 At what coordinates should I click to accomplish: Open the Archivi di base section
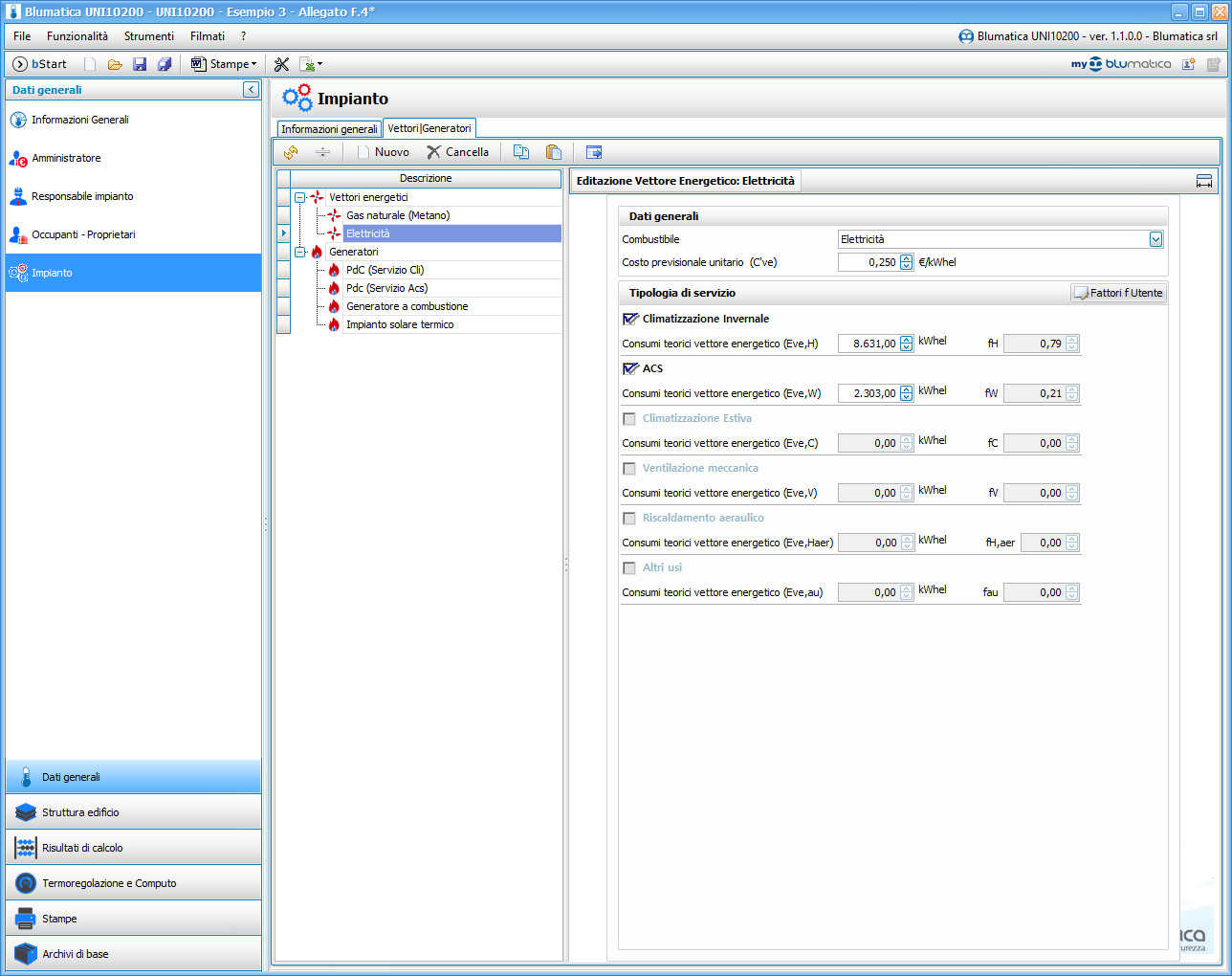click(x=133, y=954)
